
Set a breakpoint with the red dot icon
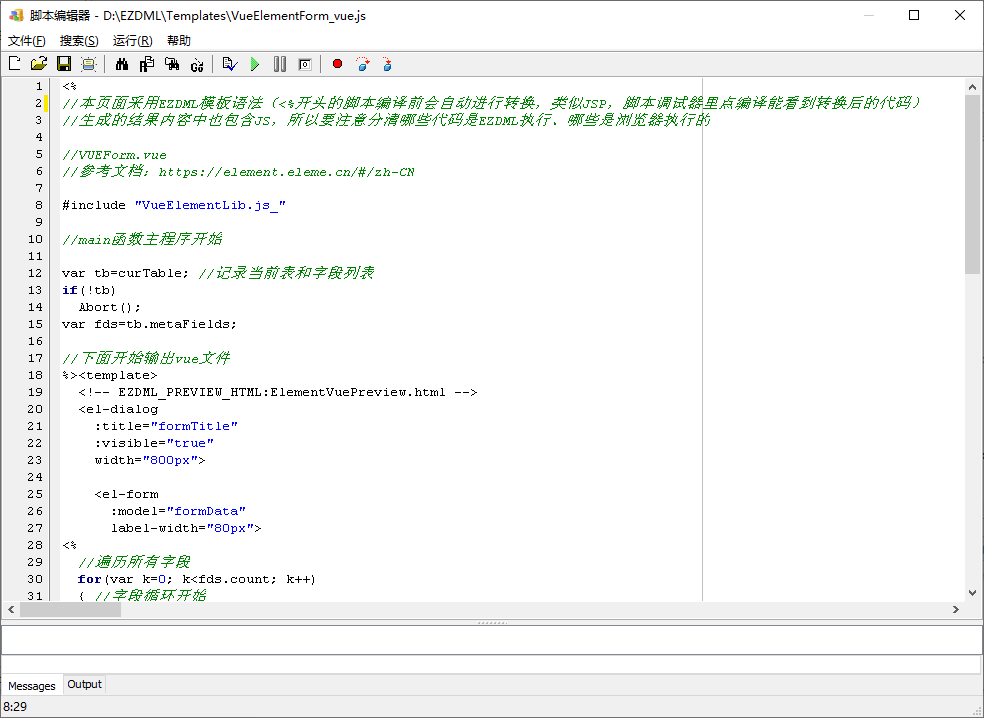[337, 63]
